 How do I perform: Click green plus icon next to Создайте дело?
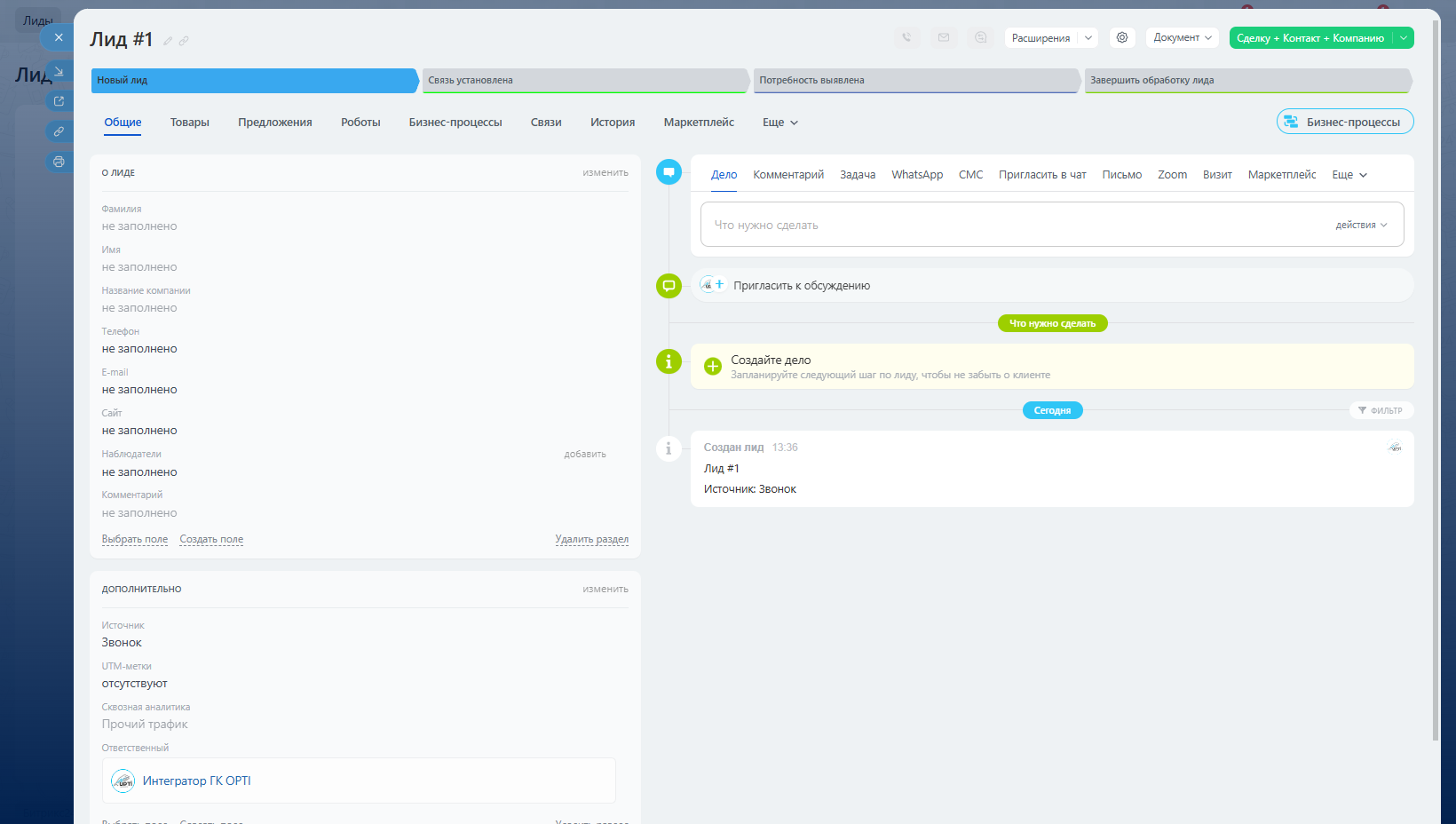[x=712, y=366]
